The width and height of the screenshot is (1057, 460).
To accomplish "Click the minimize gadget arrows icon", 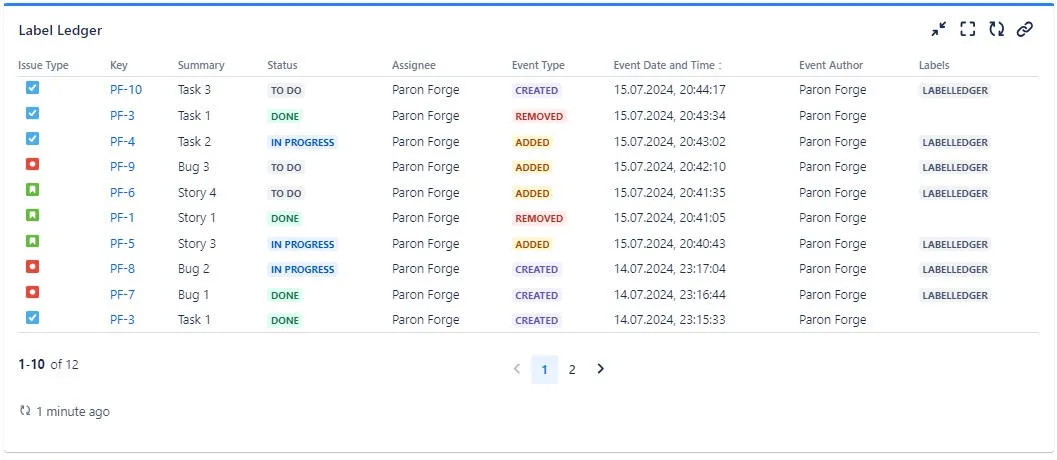I will [938, 29].
